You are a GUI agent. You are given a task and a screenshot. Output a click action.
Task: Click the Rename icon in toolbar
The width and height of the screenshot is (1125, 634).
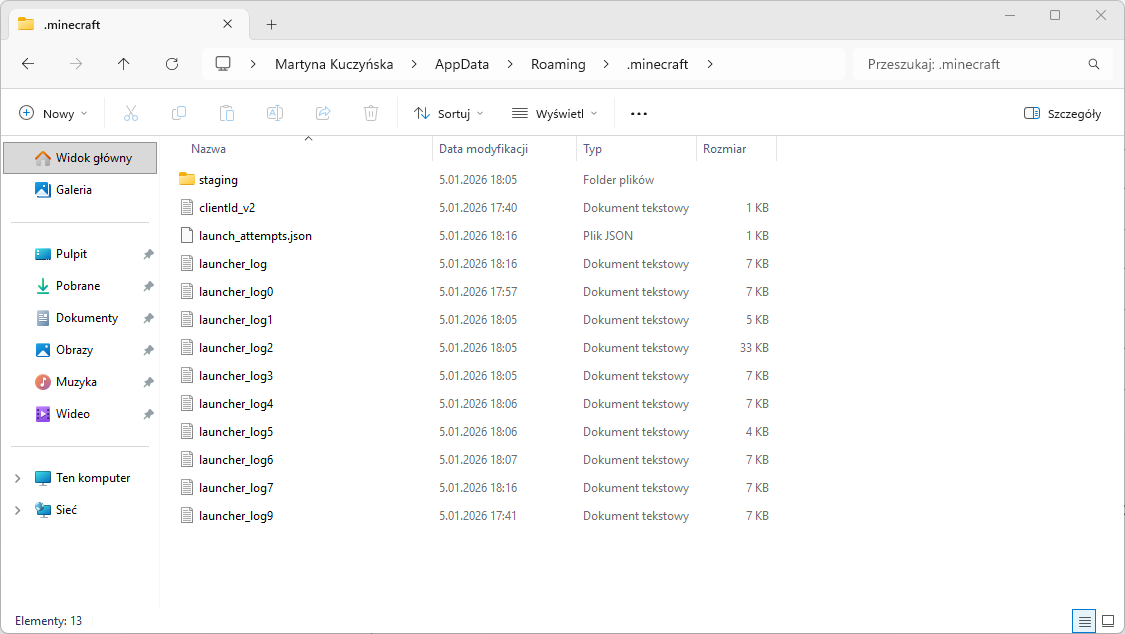click(275, 114)
